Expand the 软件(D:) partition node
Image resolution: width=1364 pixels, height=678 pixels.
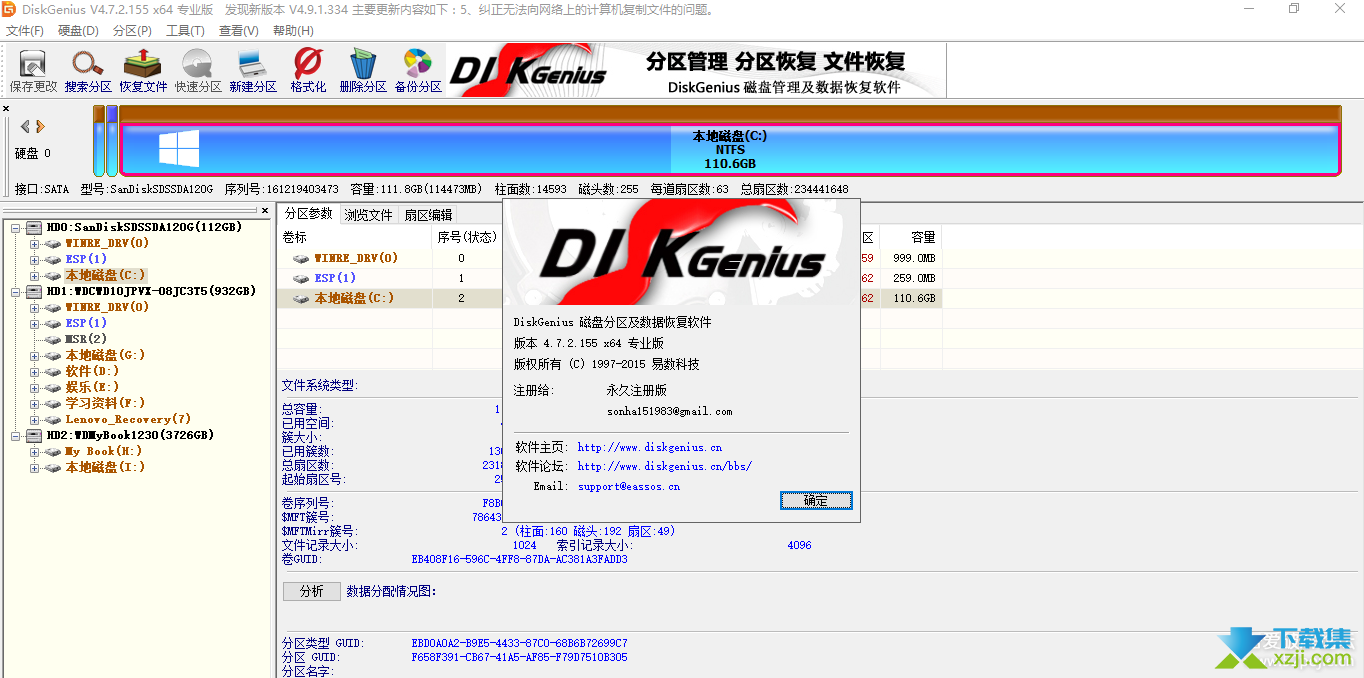click(35, 371)
